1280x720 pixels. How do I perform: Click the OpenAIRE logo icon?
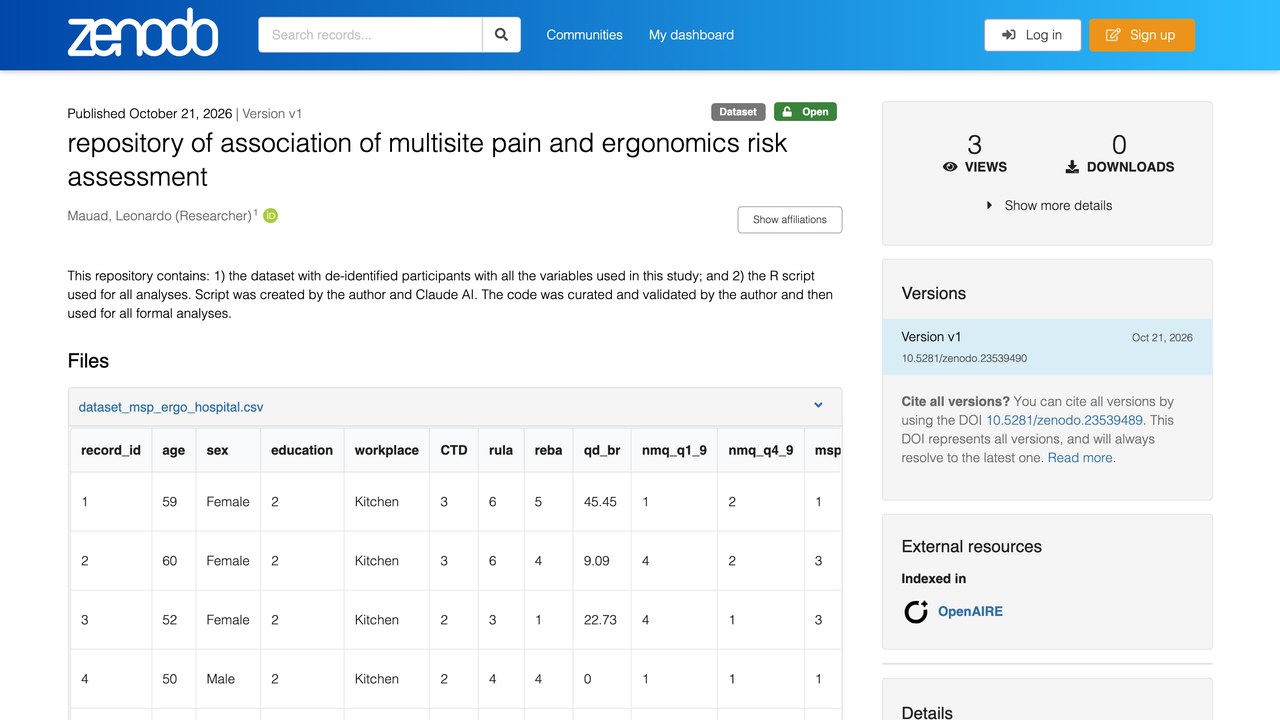click(916, 611)
